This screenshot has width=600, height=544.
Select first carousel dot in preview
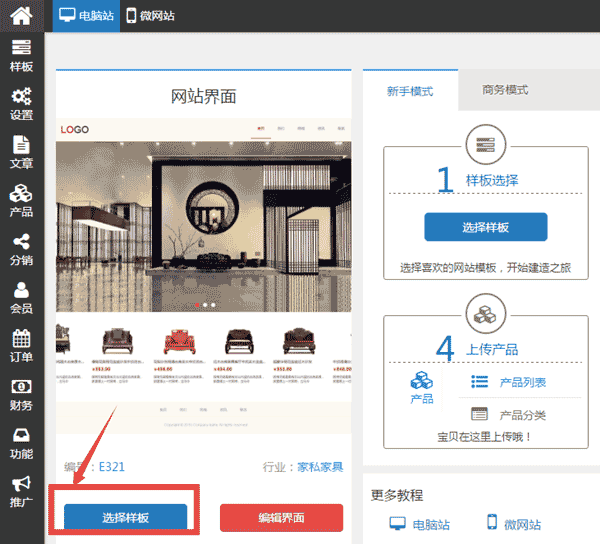197,305
